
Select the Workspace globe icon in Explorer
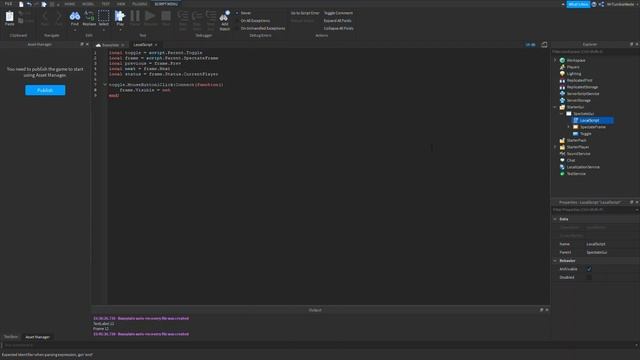562,60
